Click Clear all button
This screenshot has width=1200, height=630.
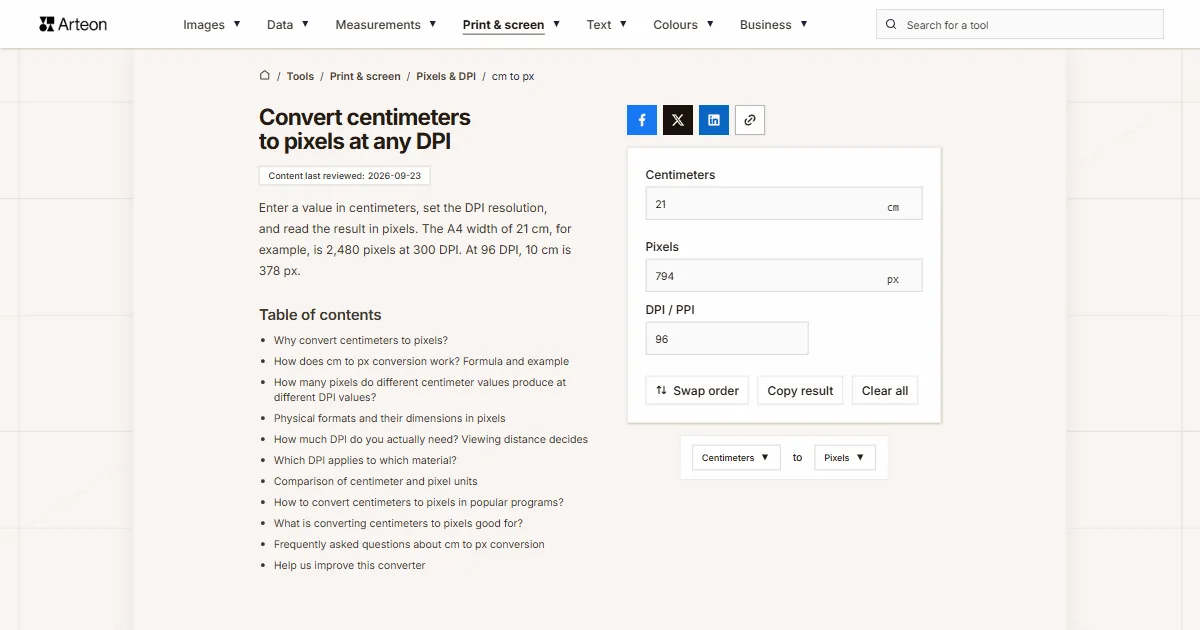[x=885, y=391]
